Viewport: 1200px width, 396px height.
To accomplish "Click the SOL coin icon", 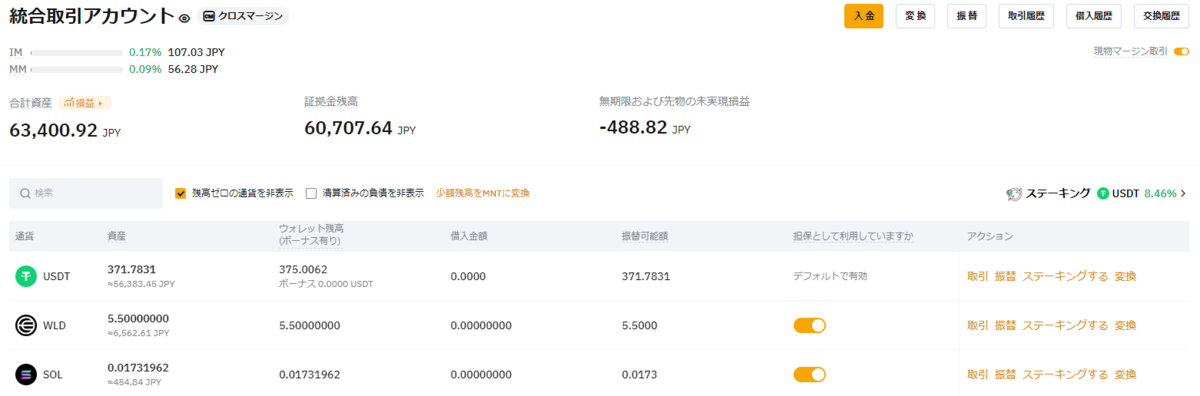I will (x=26, y=374).
